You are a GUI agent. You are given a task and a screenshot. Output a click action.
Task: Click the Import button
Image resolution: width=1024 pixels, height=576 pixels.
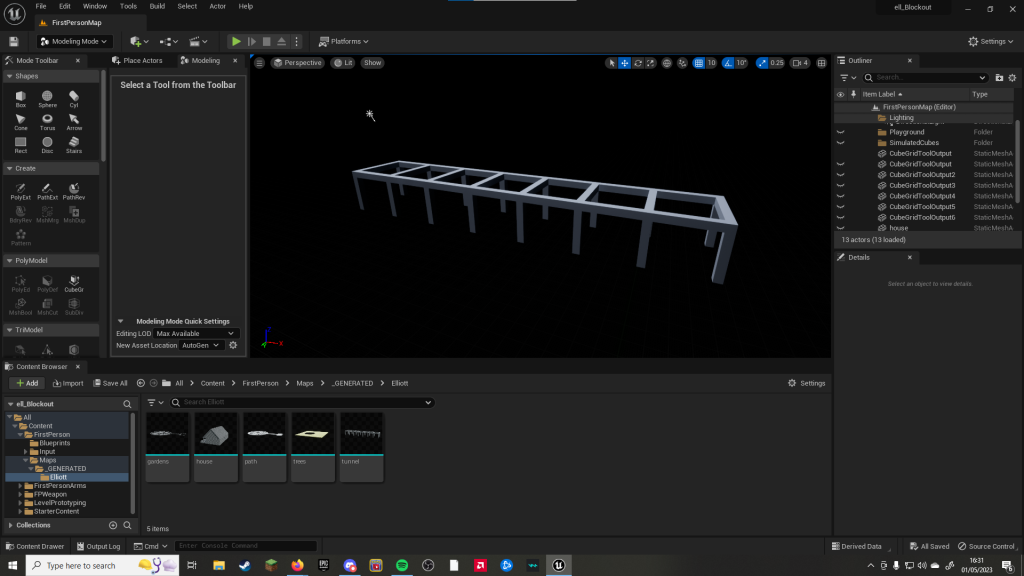pyautogui.click(x=68, y=383)
